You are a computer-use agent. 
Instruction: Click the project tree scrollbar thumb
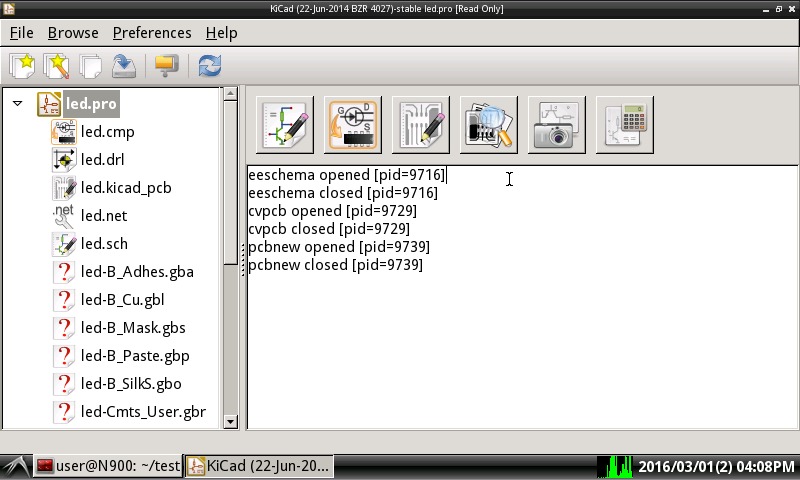click(x=231, y=182)
